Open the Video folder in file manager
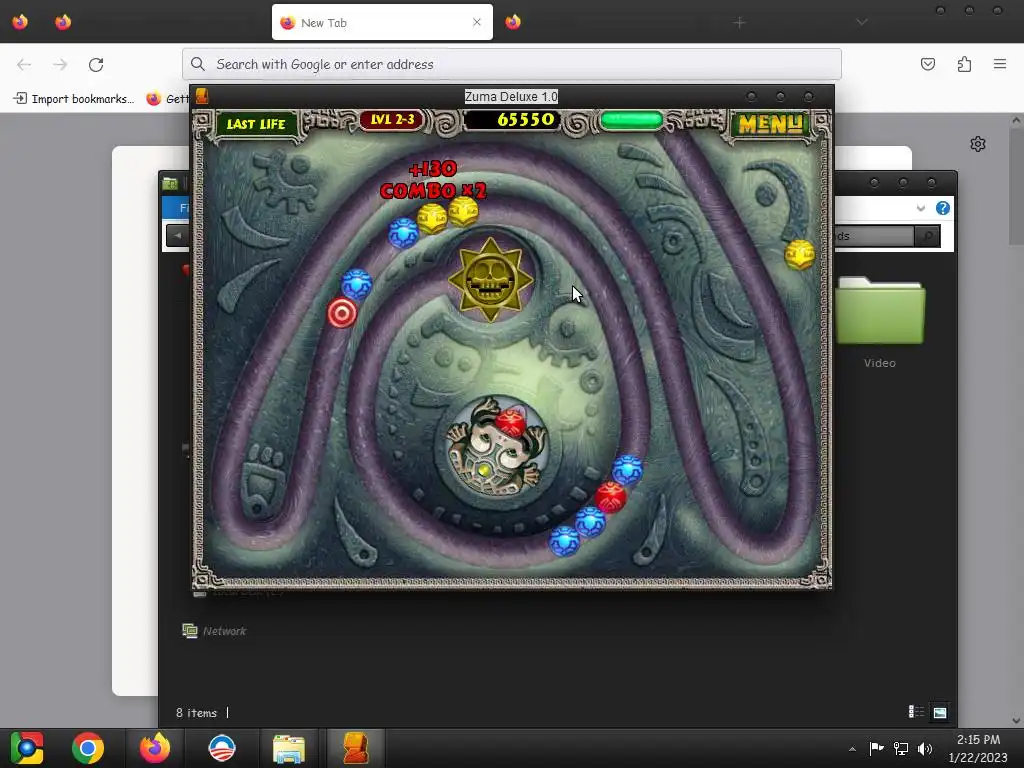Viewport: 1024px width, 768px height. (x=880, y=322)
